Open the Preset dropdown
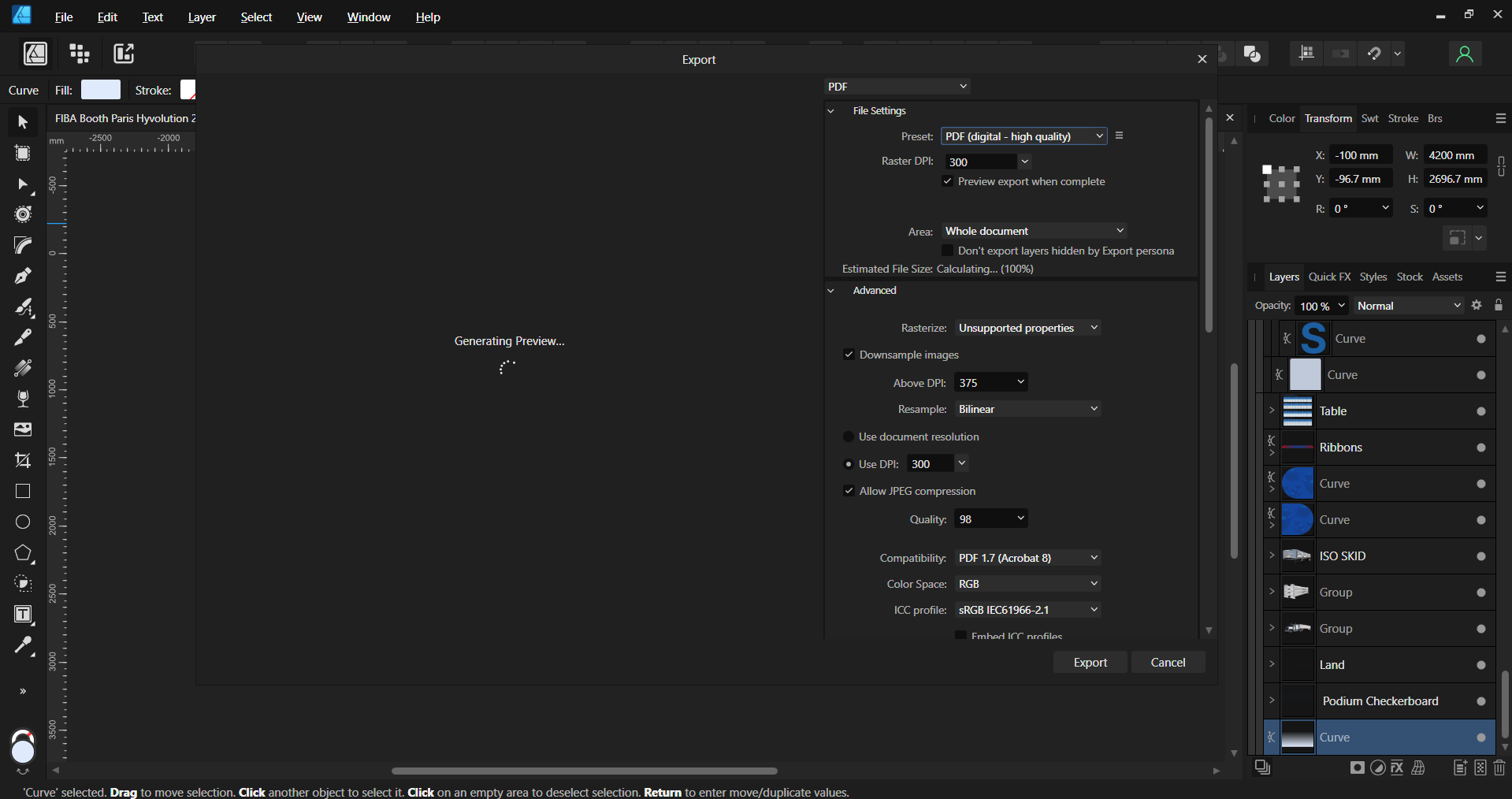 point(1023,136)
